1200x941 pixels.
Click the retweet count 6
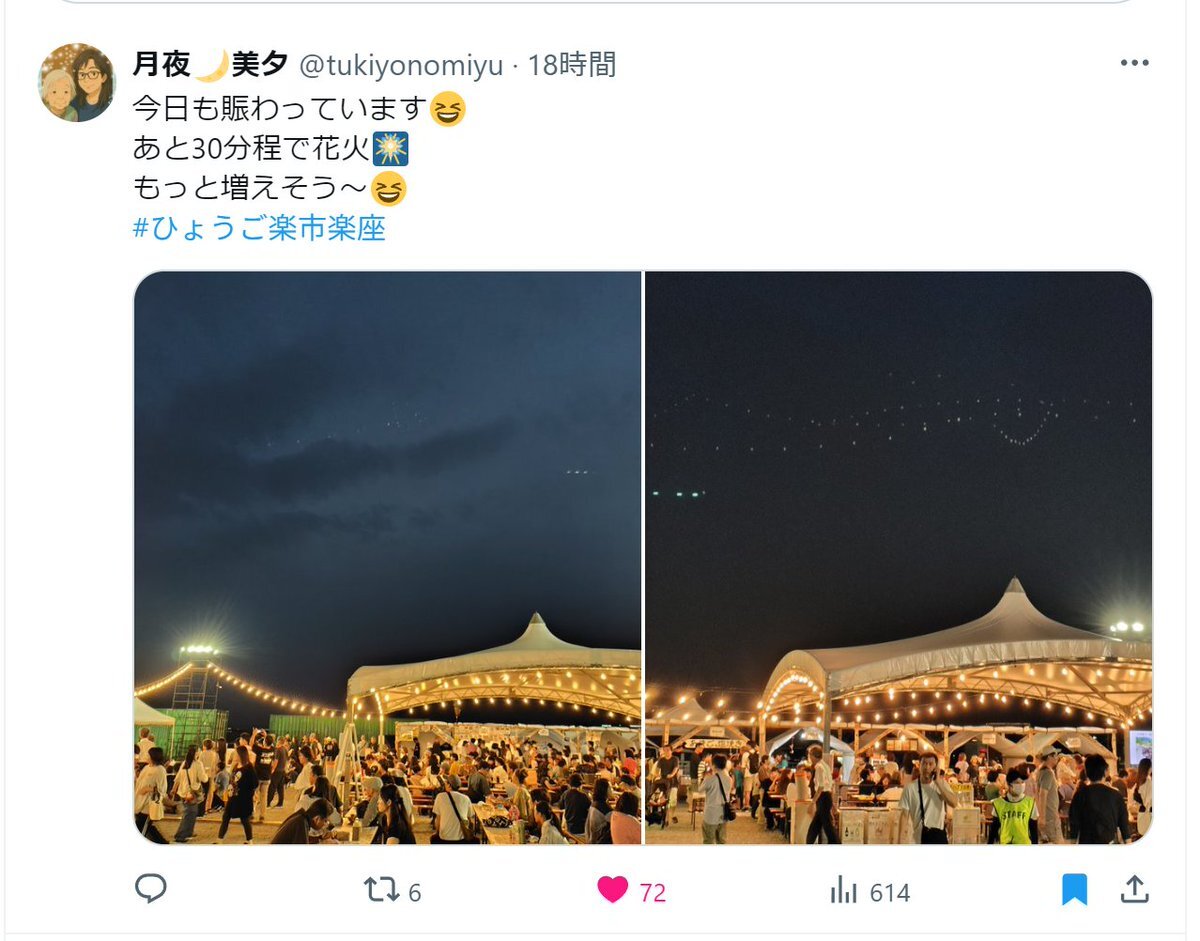point(414,892)
